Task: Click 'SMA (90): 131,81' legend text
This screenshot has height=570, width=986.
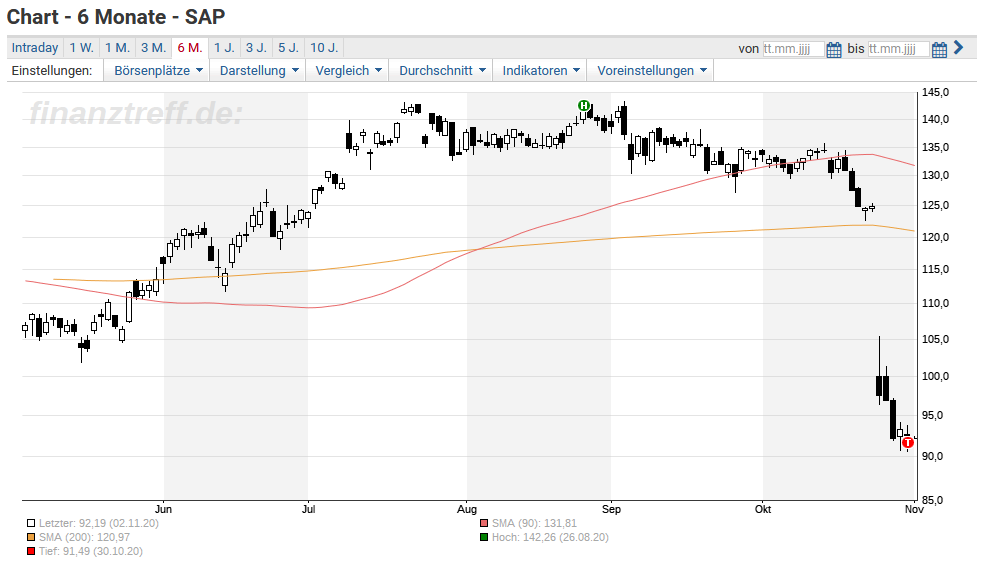Action: click(534, 523)
